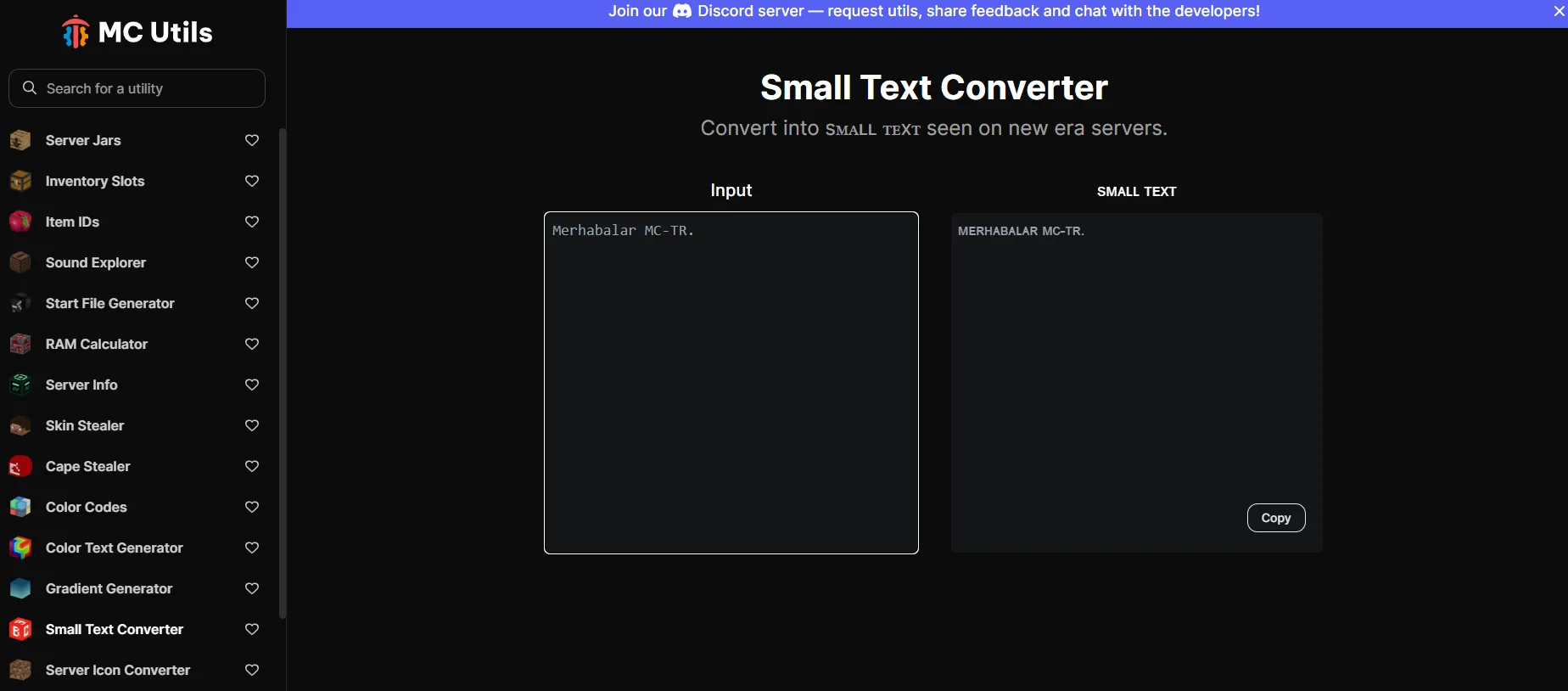1568x691 pixels.
Task: Click the Start File Generator icon
Action: click(x=20, y=303)
